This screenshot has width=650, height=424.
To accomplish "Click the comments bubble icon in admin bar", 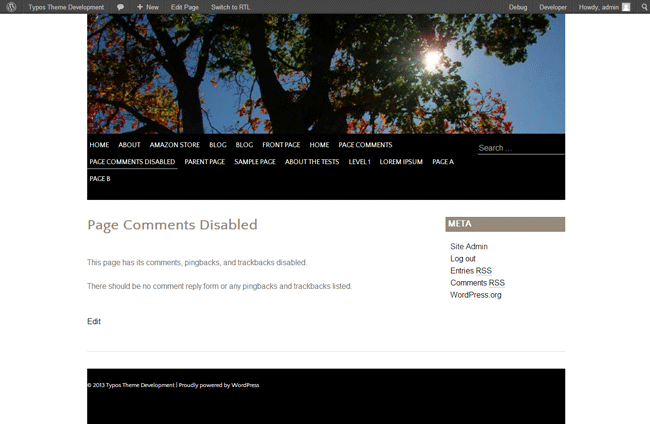I will [120, 7].
